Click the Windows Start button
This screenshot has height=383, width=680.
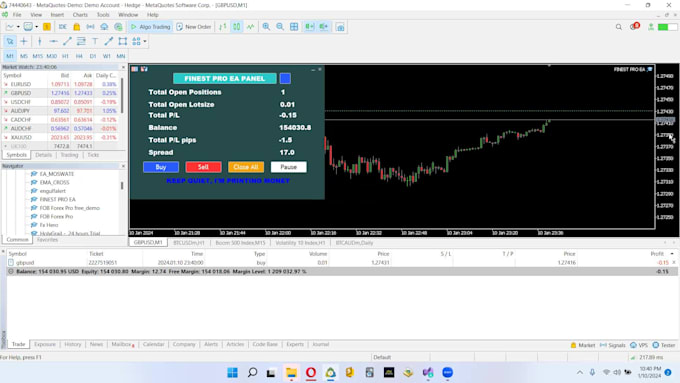(232, 373)
